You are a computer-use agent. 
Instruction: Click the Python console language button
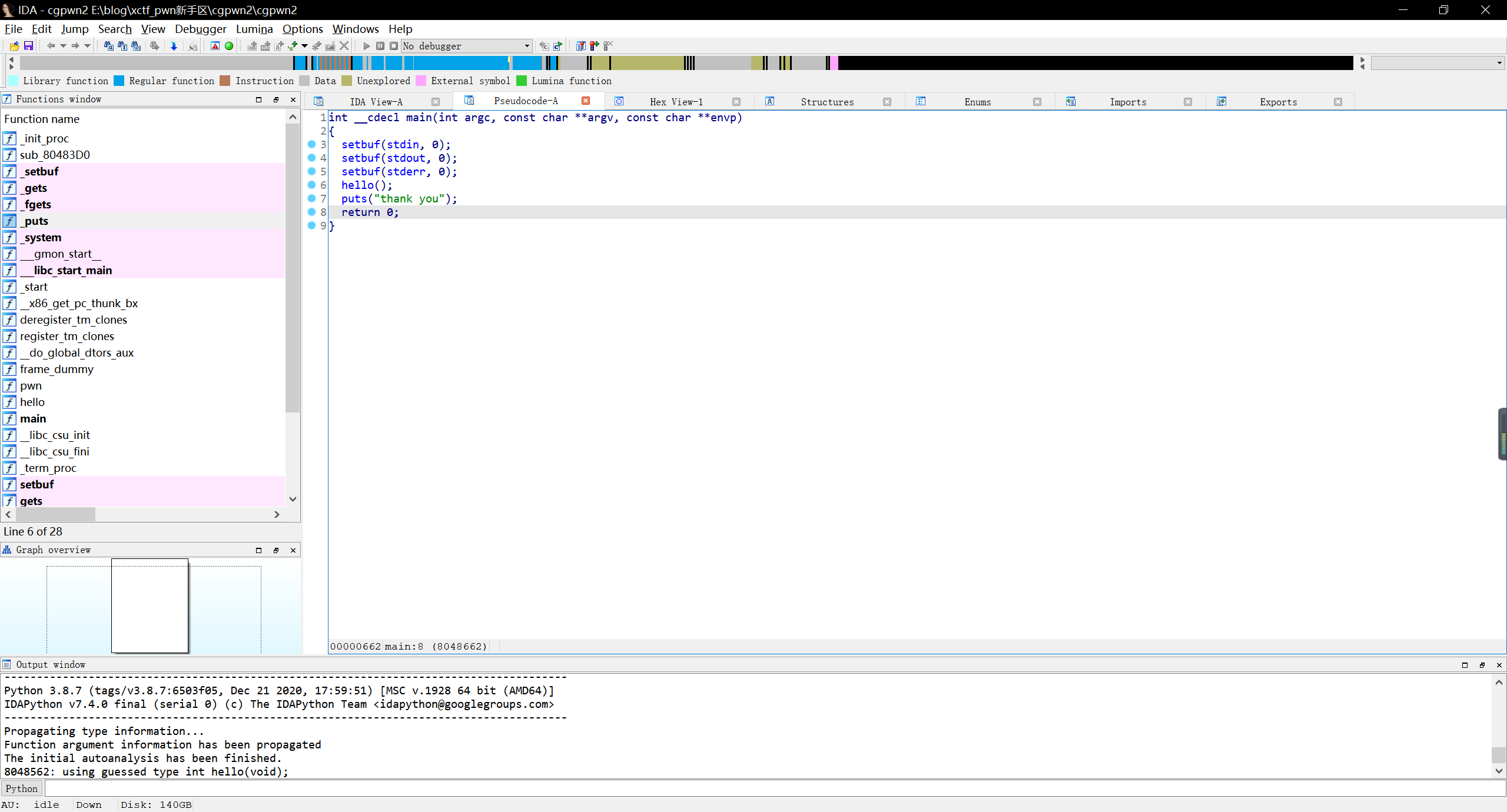[x=22, y=788]
